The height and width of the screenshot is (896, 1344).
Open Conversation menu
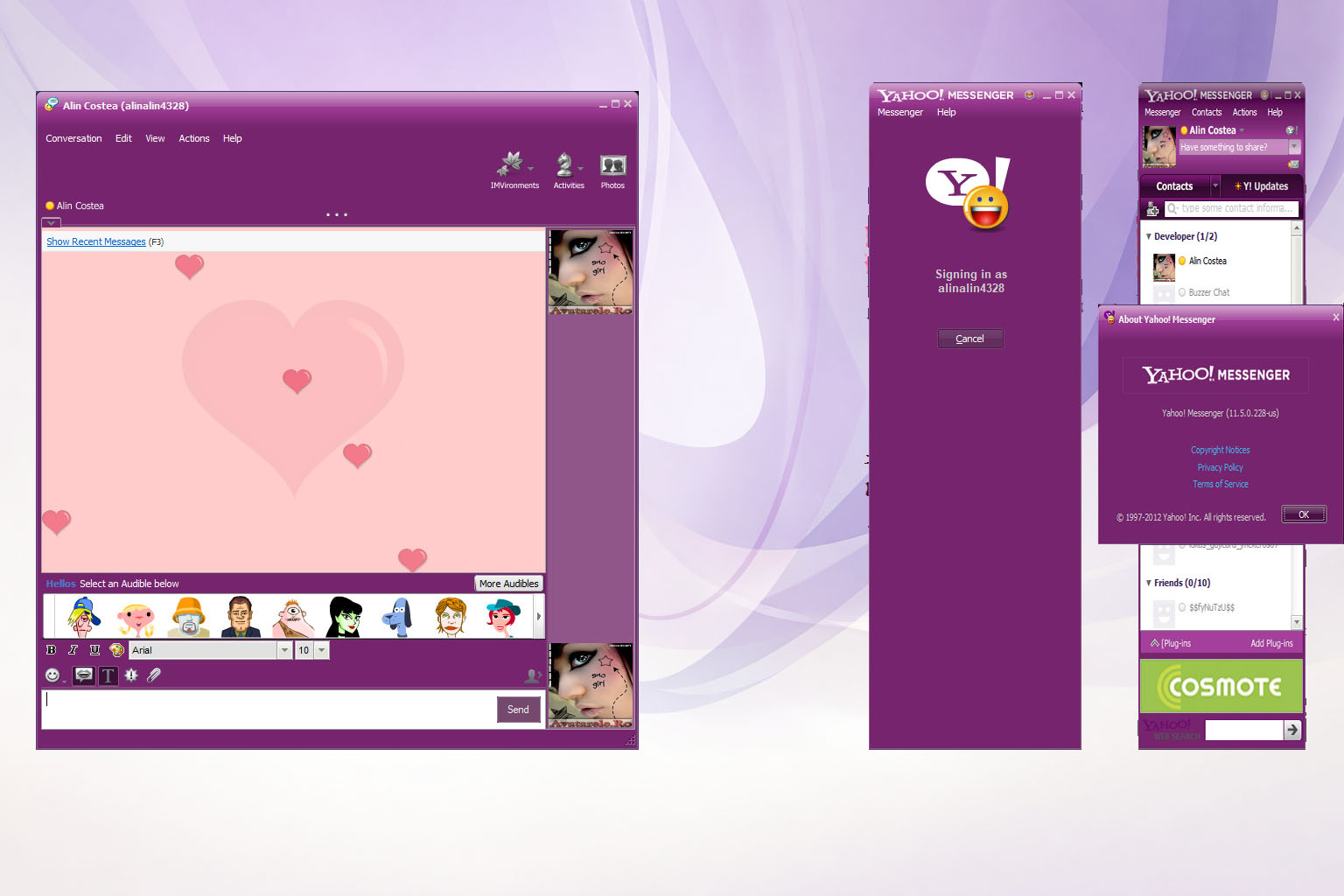coord(73,138)
